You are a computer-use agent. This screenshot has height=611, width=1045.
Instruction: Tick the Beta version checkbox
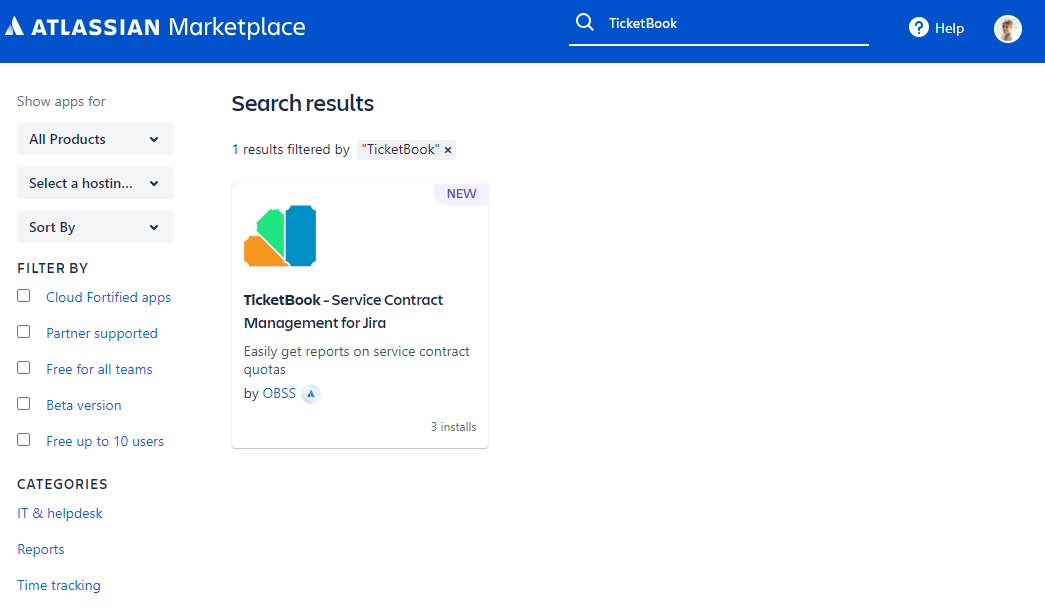pos(24,404)
